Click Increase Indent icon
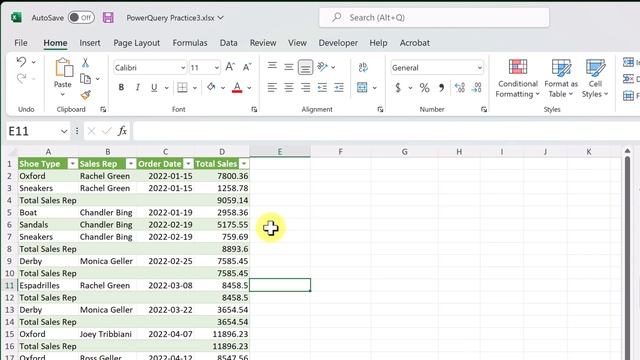Viewport: 640px width, 360px height. pos(339,87)
